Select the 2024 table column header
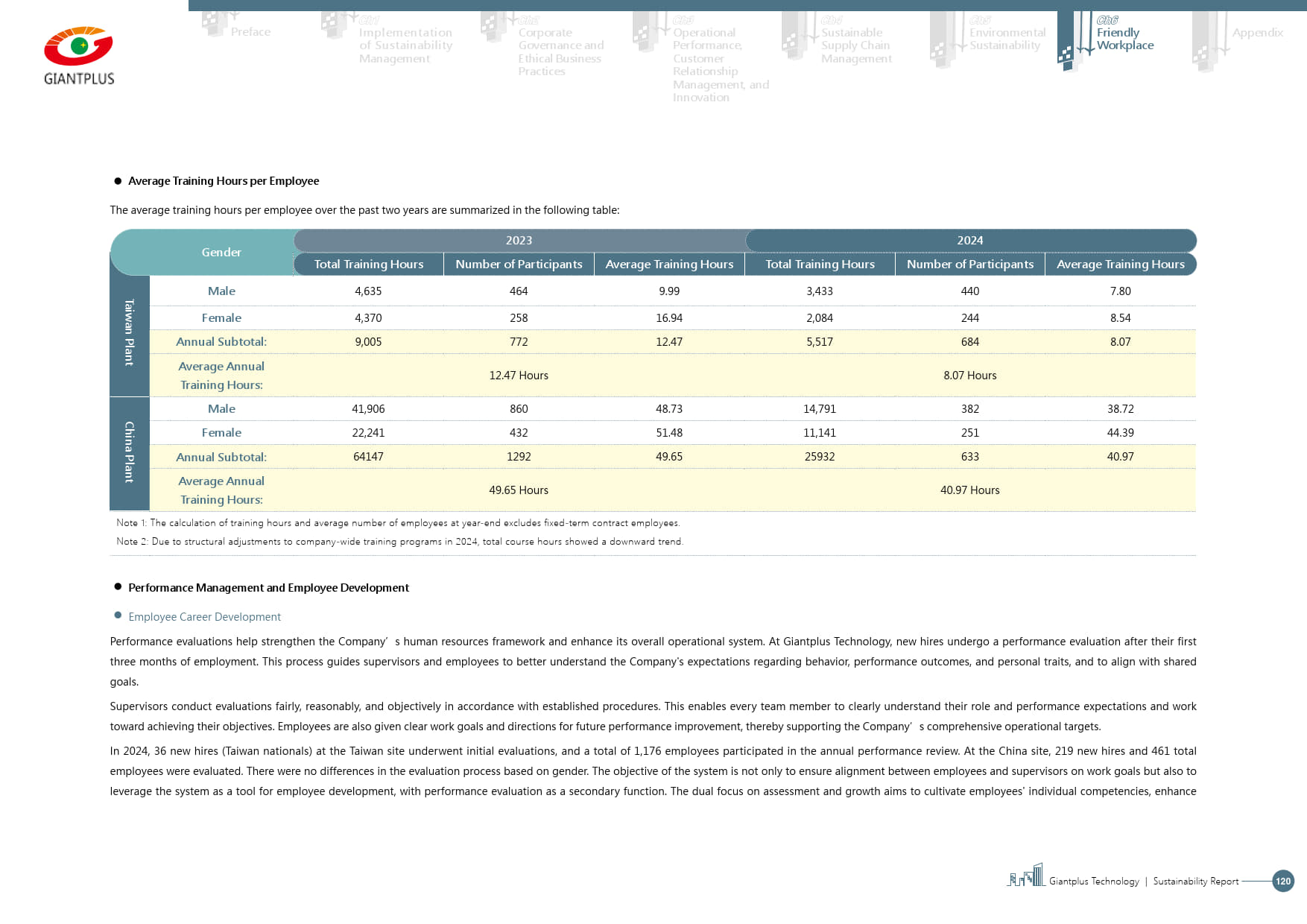The height and width of the screenshot is (924, 1307). pos(969,241)
